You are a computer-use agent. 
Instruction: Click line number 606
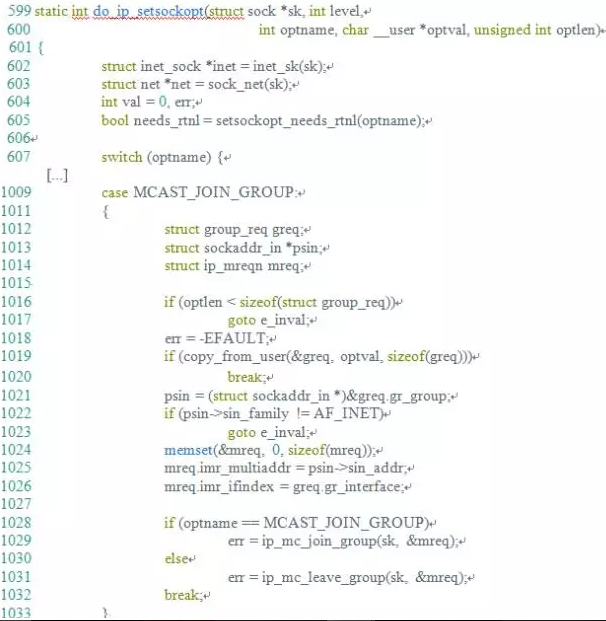coord(19,138)
